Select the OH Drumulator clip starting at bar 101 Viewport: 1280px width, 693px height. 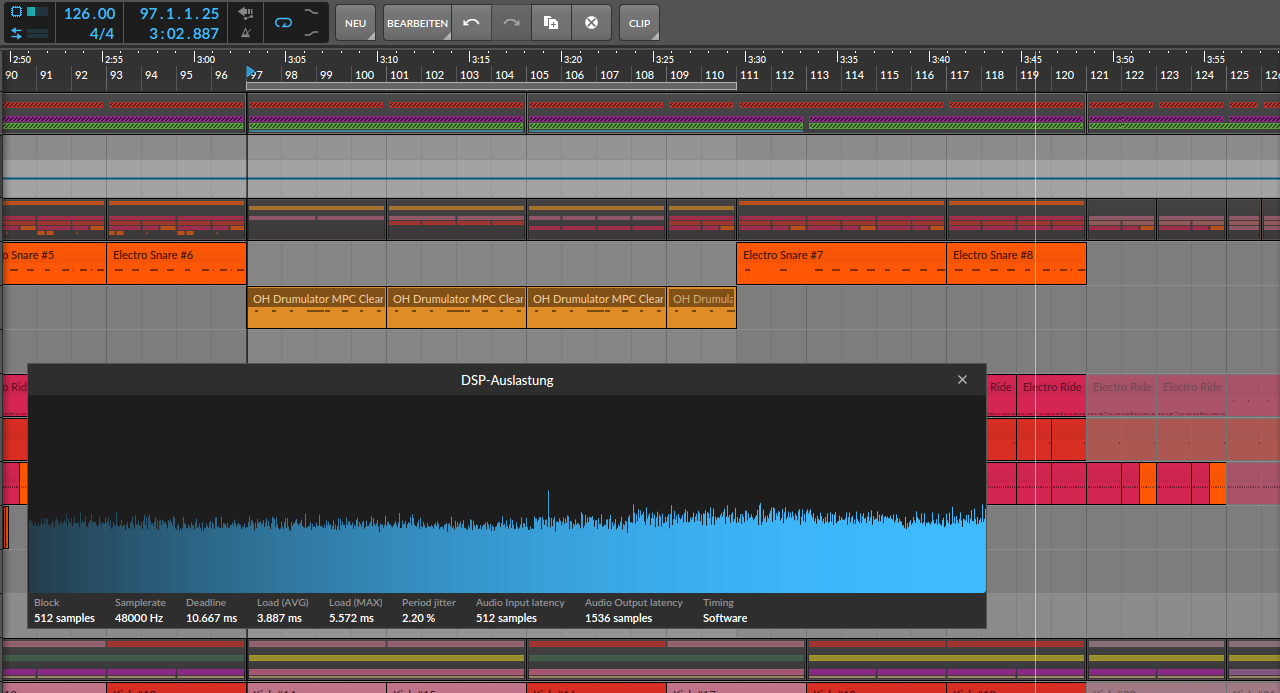click(x=456, y=308)
